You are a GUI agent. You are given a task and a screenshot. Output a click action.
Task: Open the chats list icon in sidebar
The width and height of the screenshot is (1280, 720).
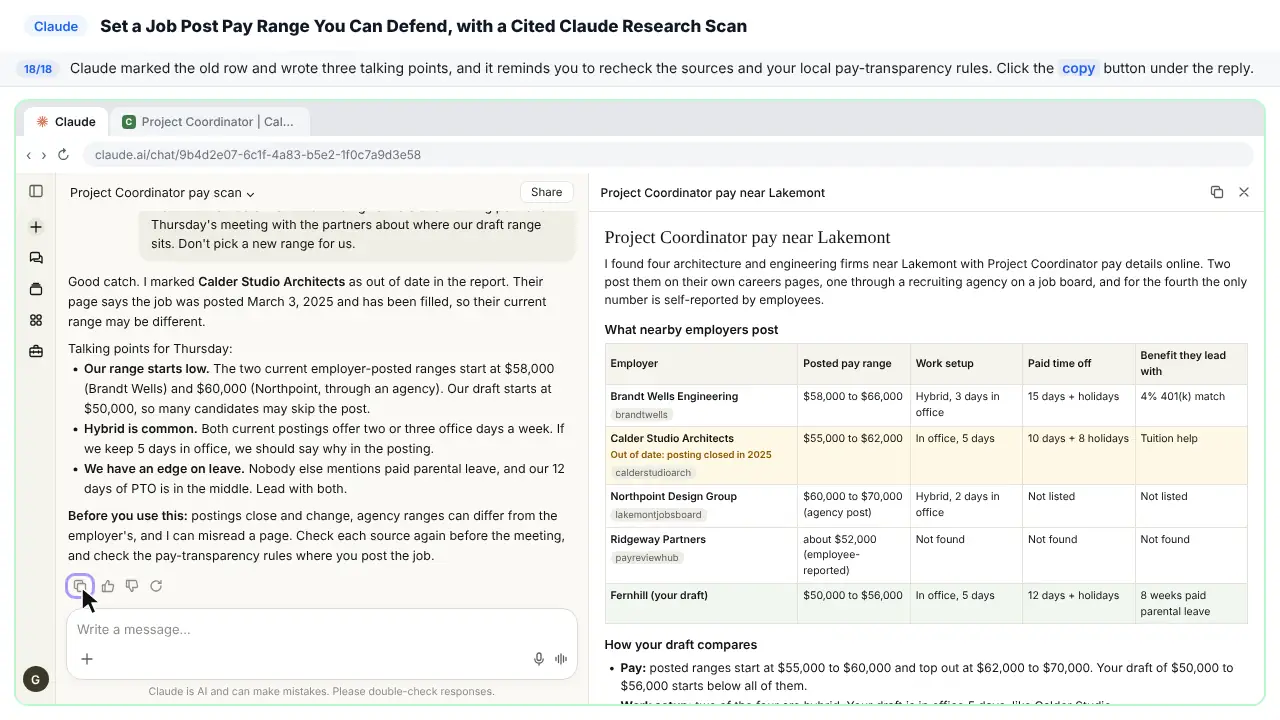tap(36, 258)
